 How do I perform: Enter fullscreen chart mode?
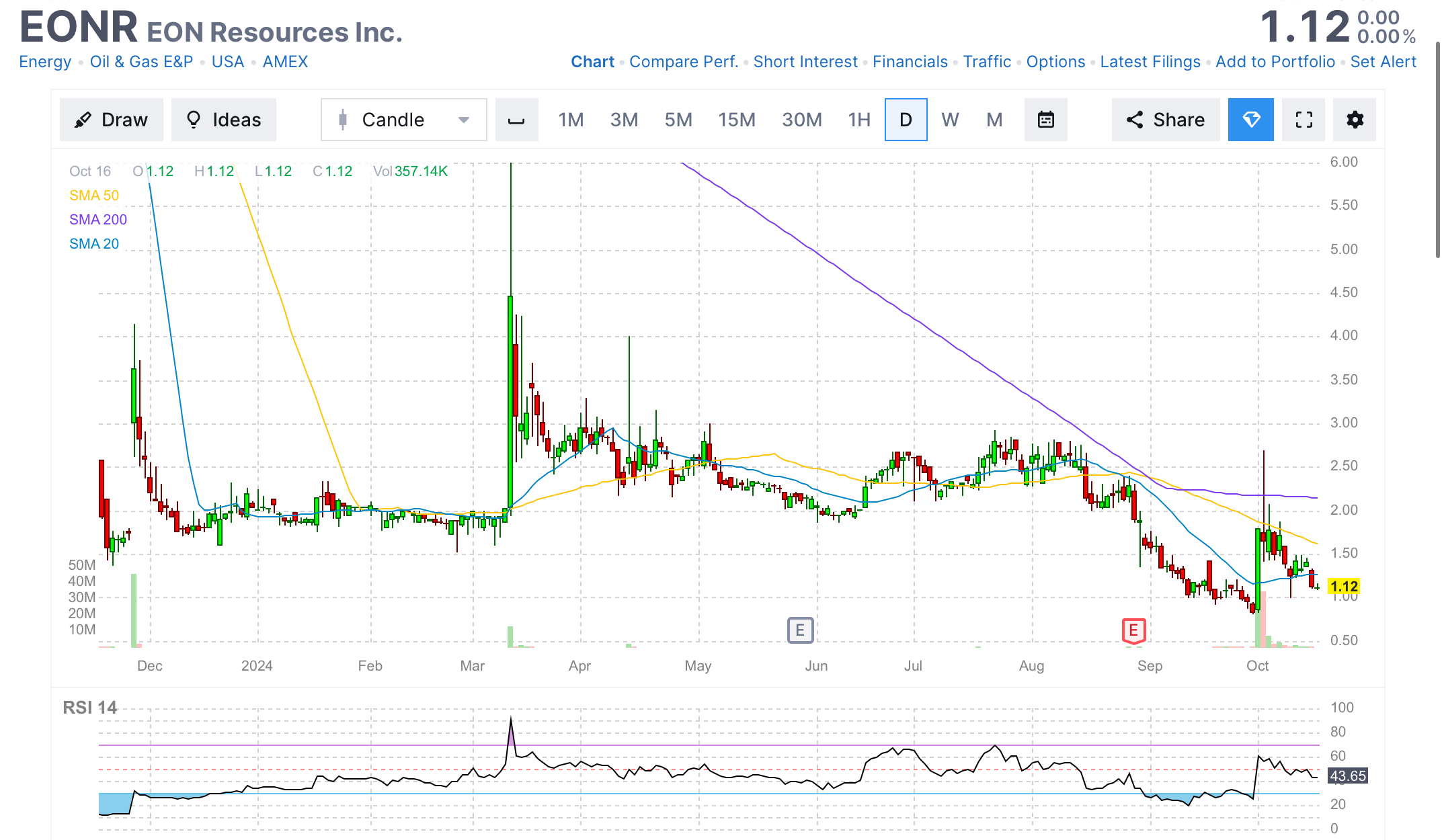pos(1303,119)
